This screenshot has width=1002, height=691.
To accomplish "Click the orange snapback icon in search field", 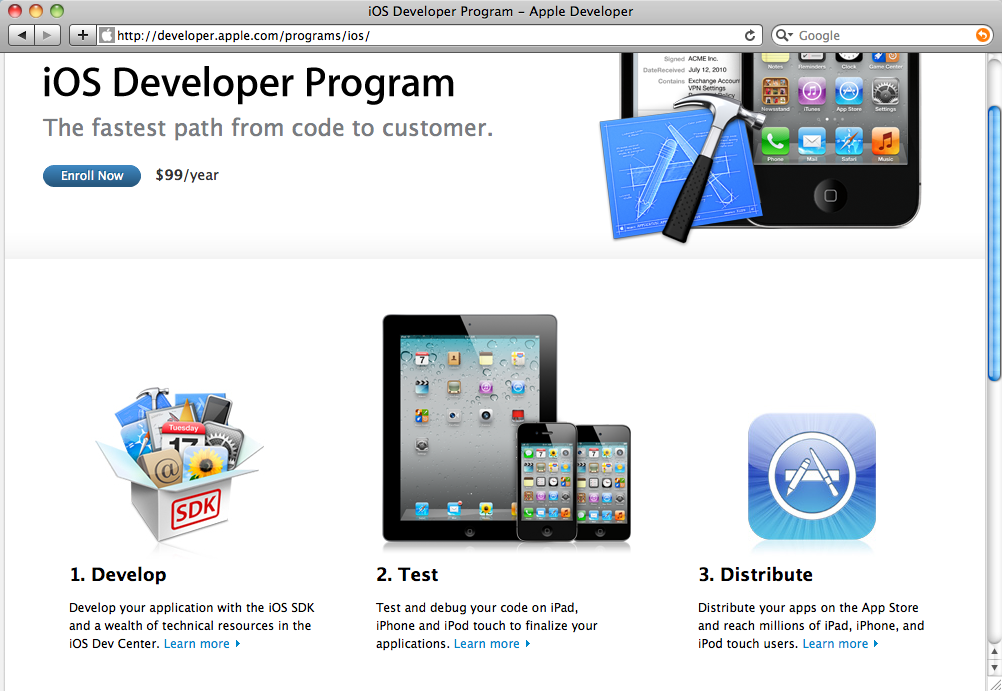I will point(983,35).
